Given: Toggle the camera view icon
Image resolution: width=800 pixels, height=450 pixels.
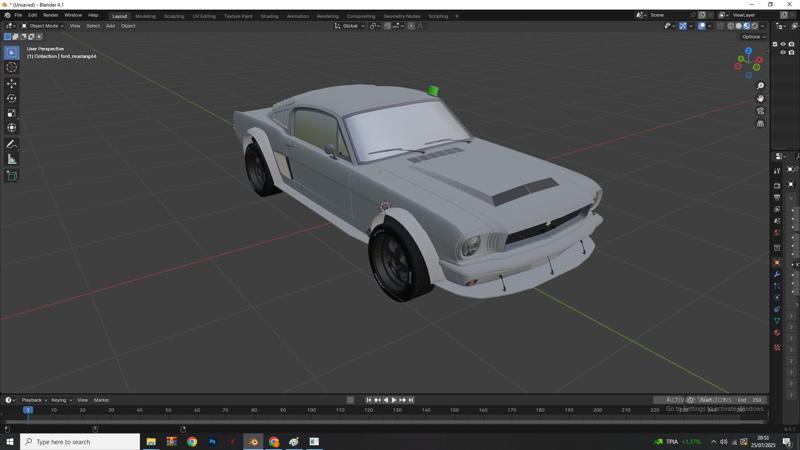Looking at the screenshot, I should [760, 111].
